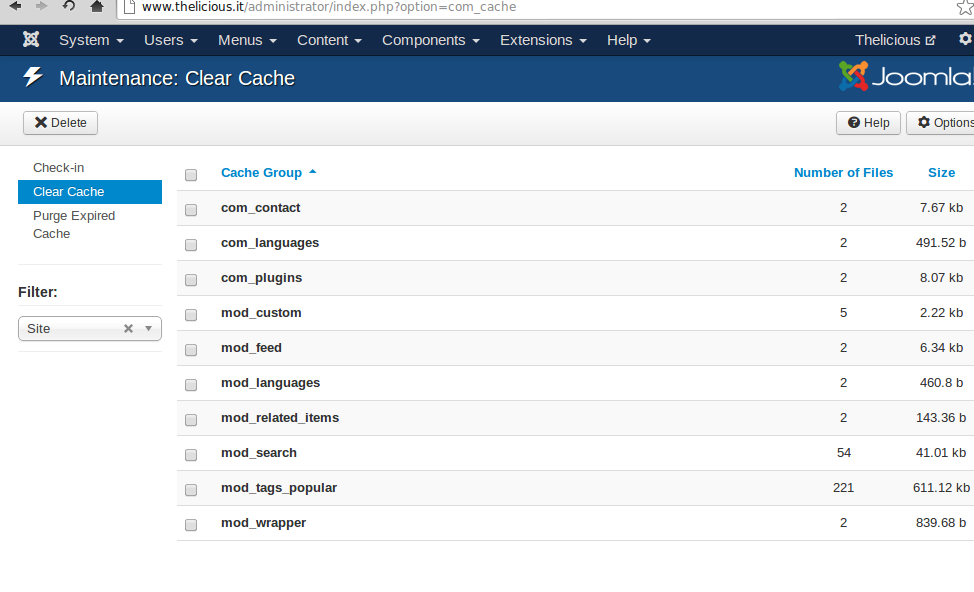Click the 221 files count value

point(843,488)
